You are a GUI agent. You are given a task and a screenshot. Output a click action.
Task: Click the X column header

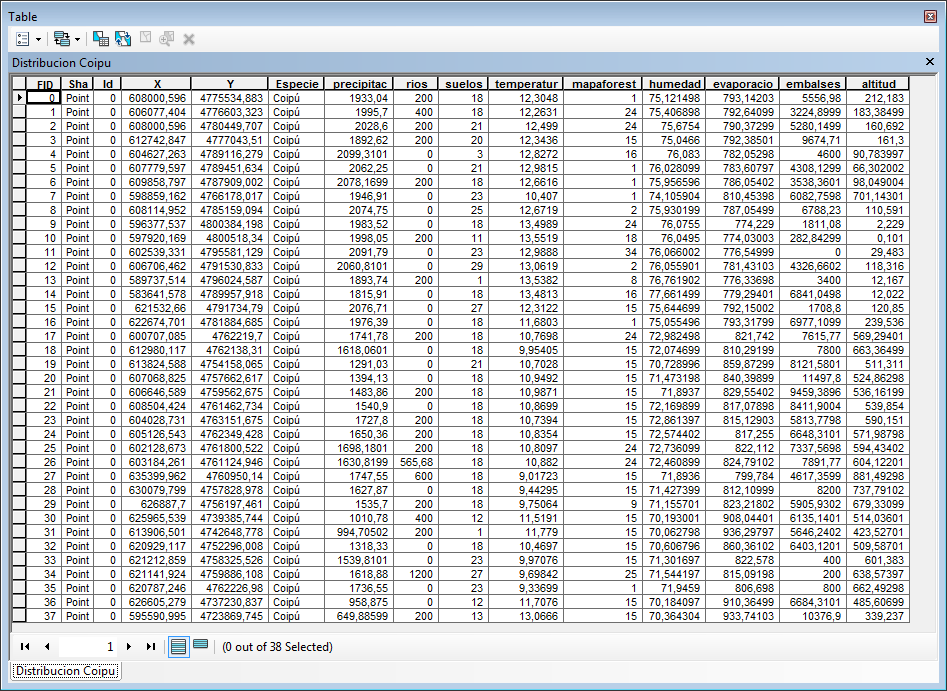point(156,84)
